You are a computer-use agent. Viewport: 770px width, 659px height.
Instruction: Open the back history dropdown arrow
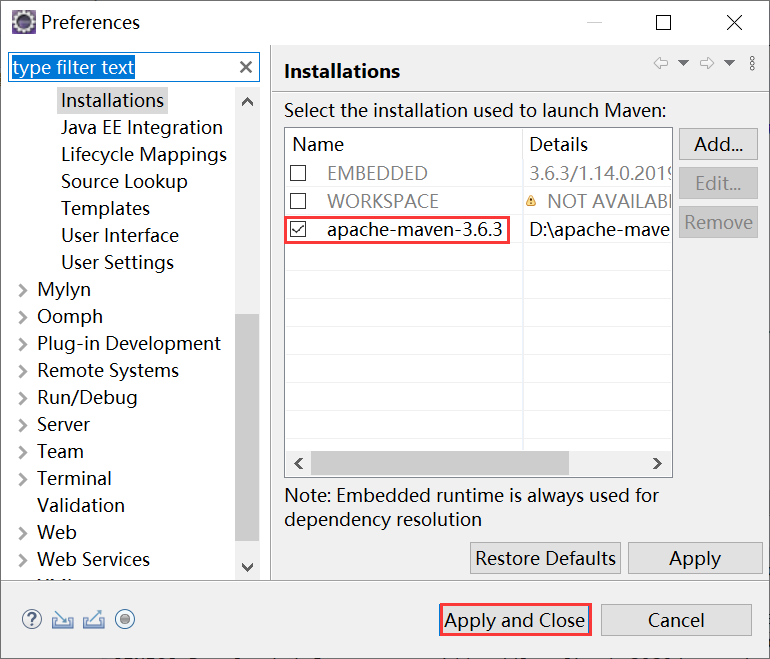click(683, 63)
